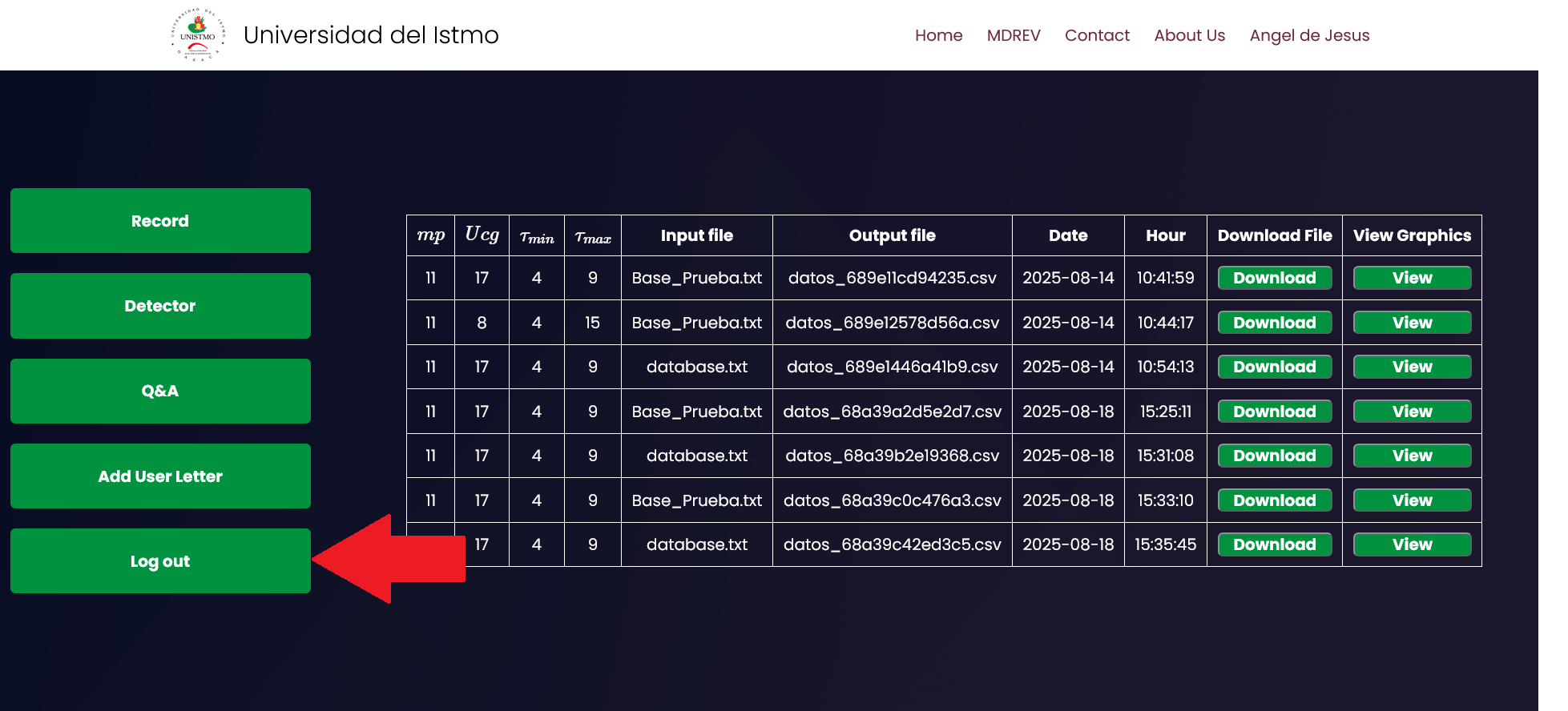1568x711 pixels.
Task: Open the Detector section
Action: [x=160, y=306]
